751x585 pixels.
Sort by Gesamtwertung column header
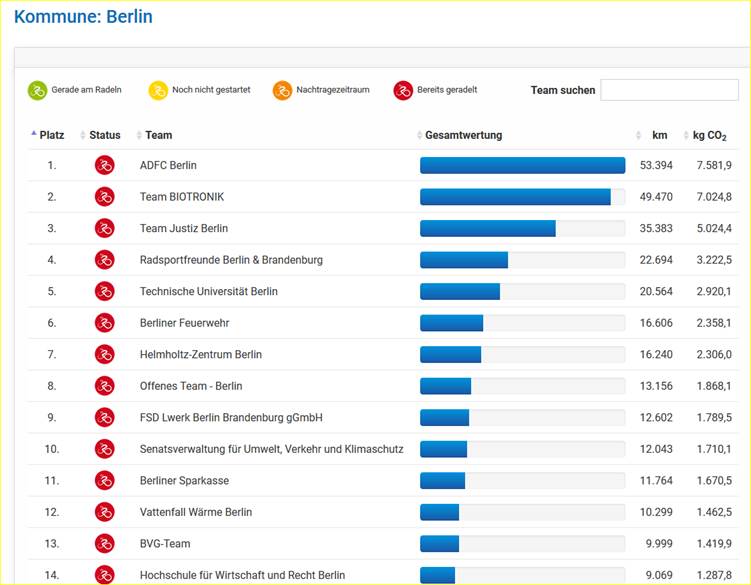463,135
